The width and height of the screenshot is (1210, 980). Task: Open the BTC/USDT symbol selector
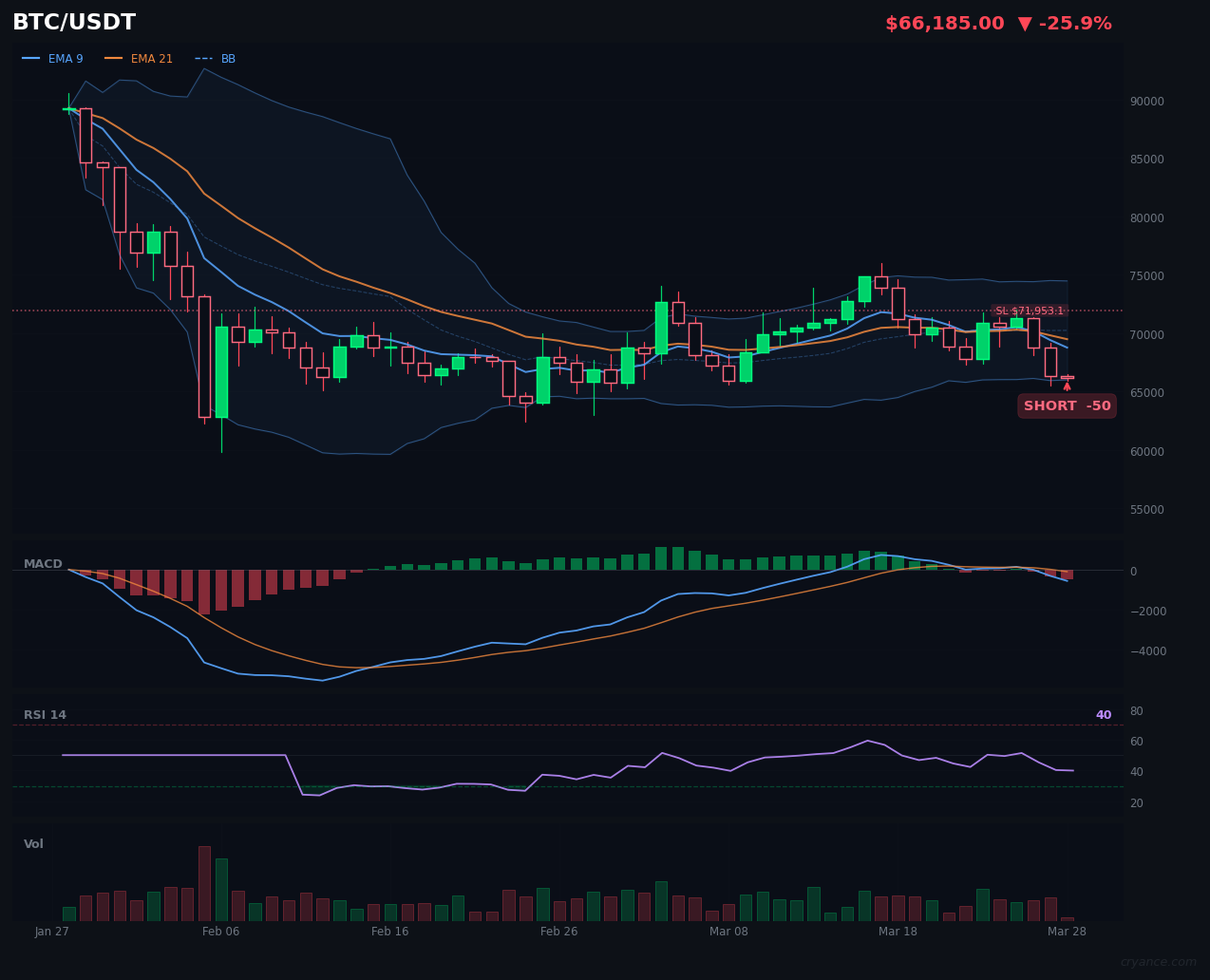click(x=73, y=21)
